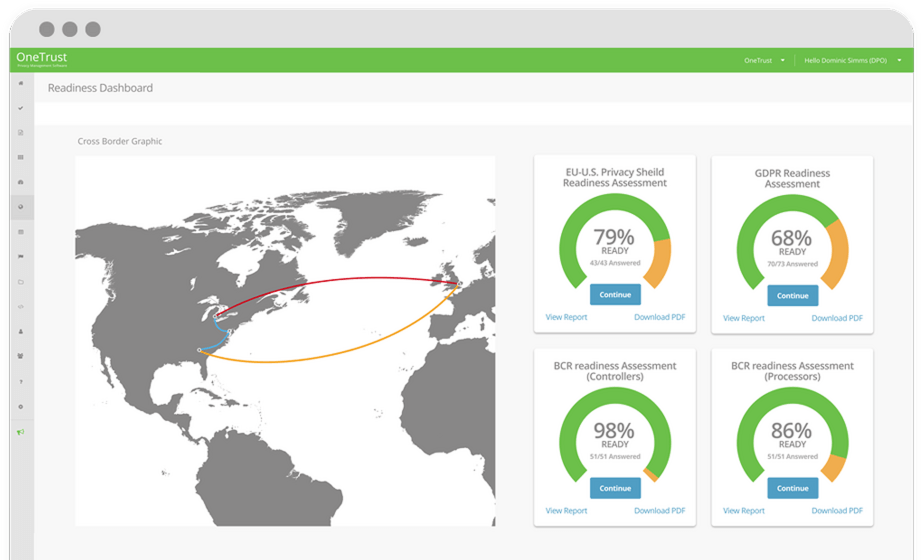Continue the EU-U.S. Privacy Shield assessment
Screen dimensions: 921x560
pyautogui.click(x=615, y=294)
